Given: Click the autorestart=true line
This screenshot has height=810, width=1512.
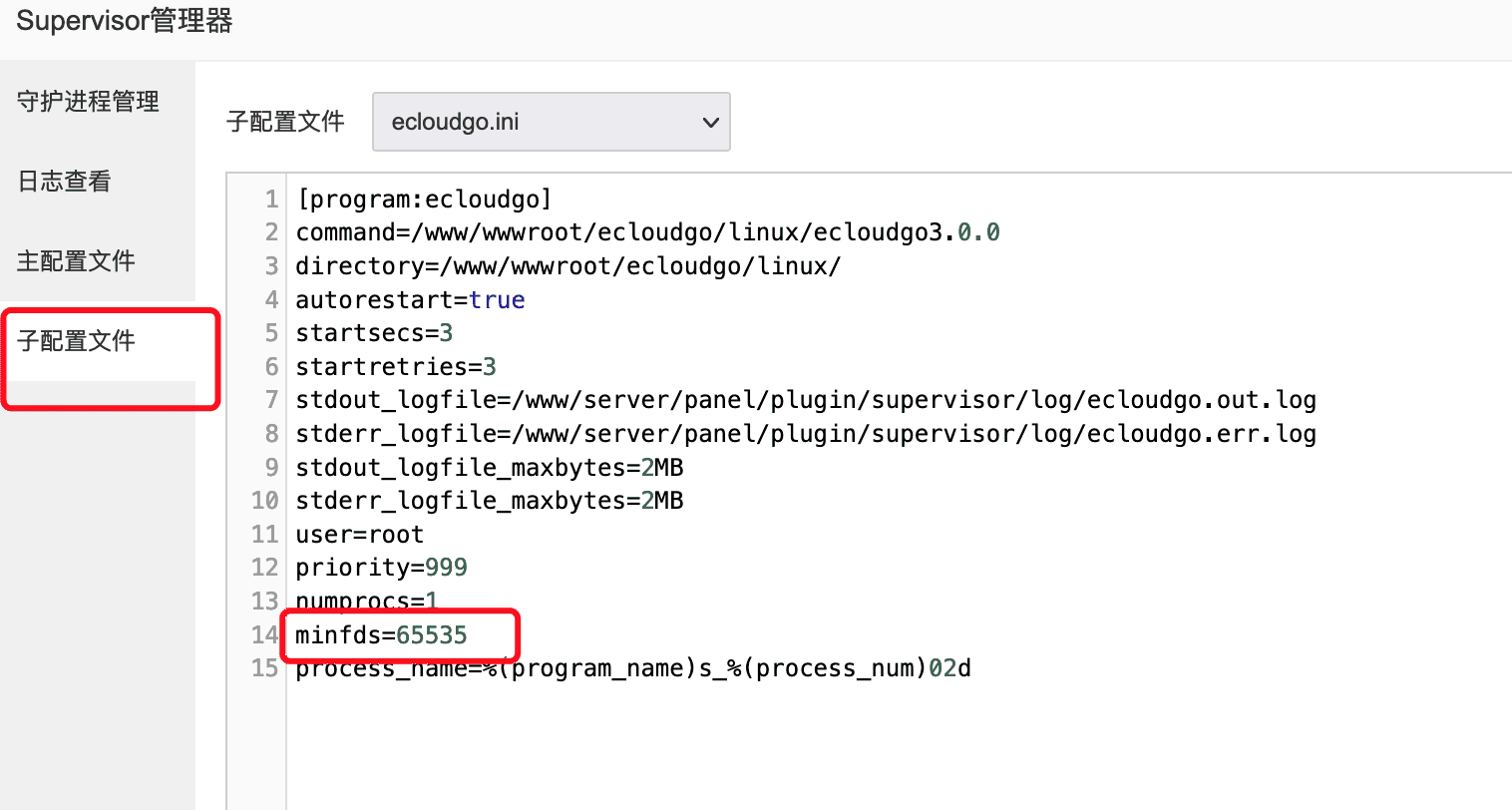Looking at the screenshot, I should coord(410,300).
